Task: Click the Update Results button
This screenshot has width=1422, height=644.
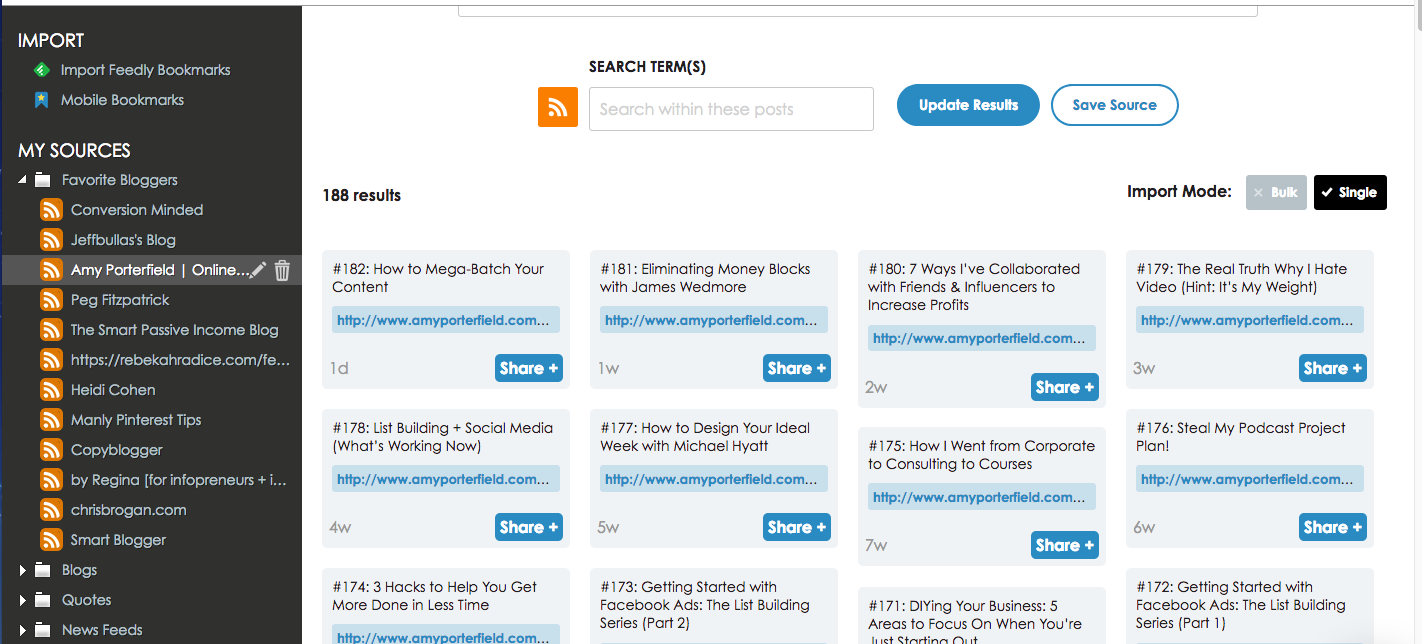Action: pos(968,105)
